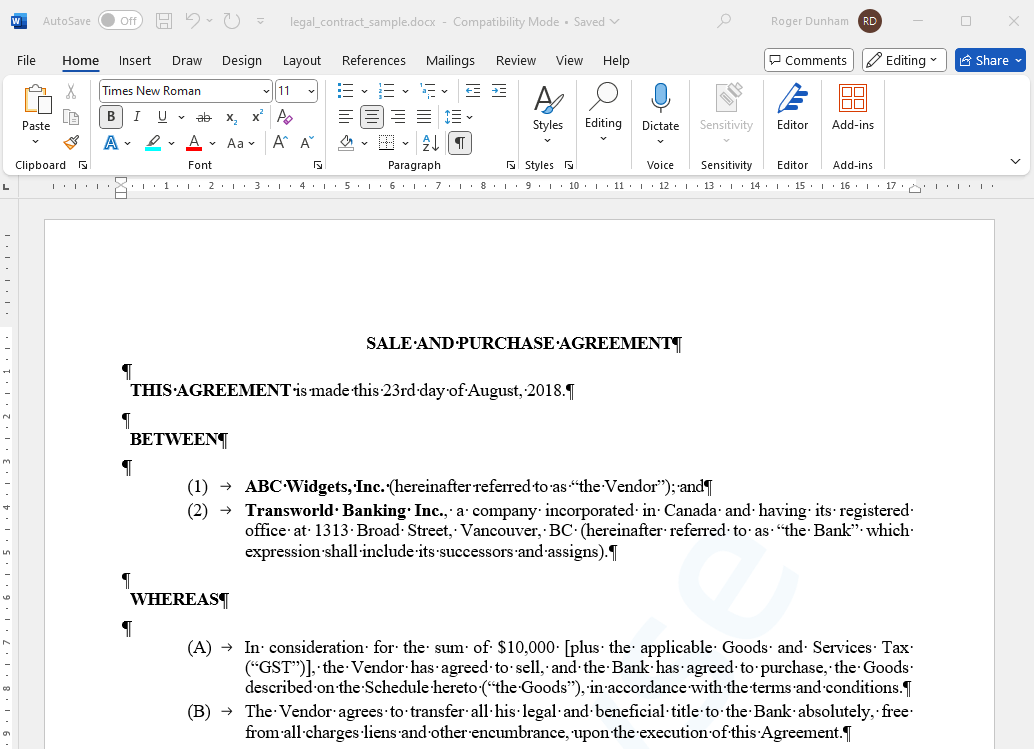Viewport: 1034px width, 749px height.
Task: Open the Add-ins gallery
Action: point(853,107)
